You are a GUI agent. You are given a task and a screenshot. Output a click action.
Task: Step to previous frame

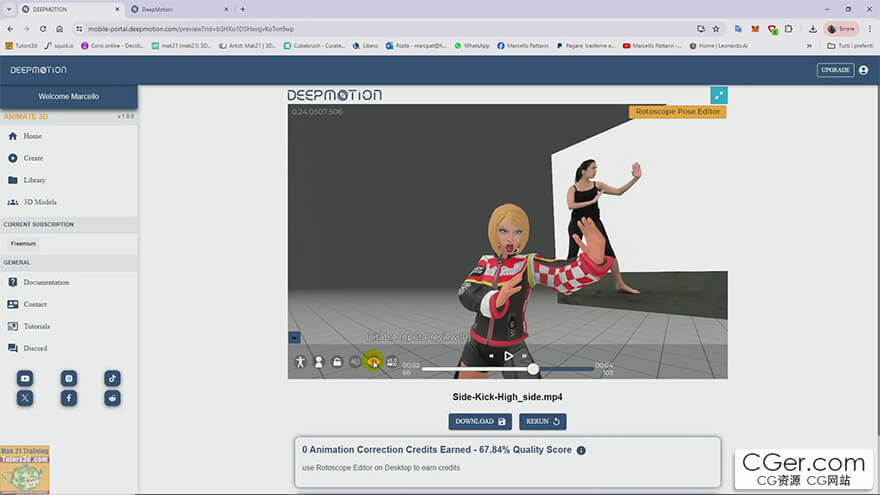click(x=491, y=356)
